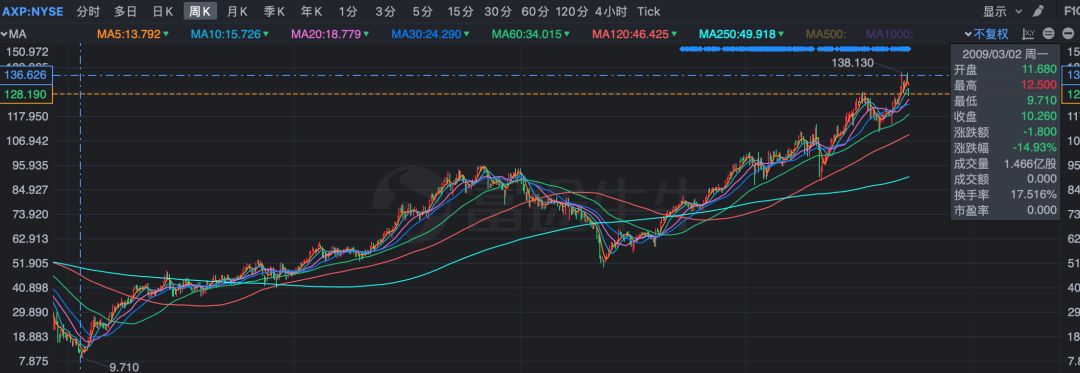Click the 开盘 value 11.680
This screenshot has height=373, width=1080.
click(1040, 69)
